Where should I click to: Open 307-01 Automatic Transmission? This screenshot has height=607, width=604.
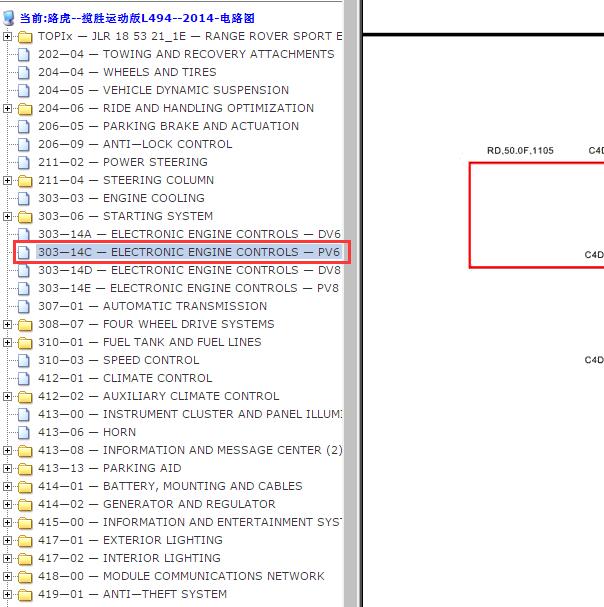pos(153,306)
